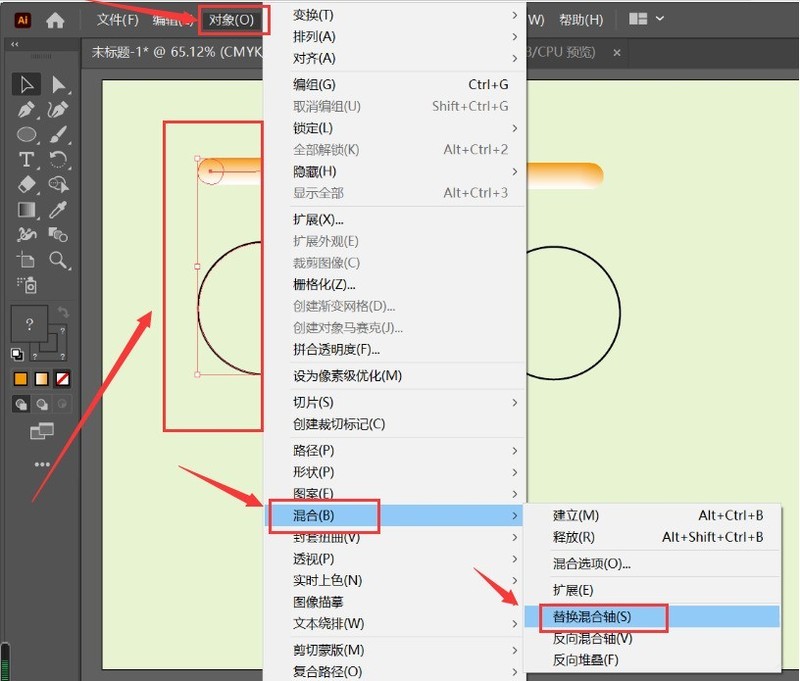Choose 扩展(X)... menu entry
Screen dimensions: 800x681
(394, 220)
